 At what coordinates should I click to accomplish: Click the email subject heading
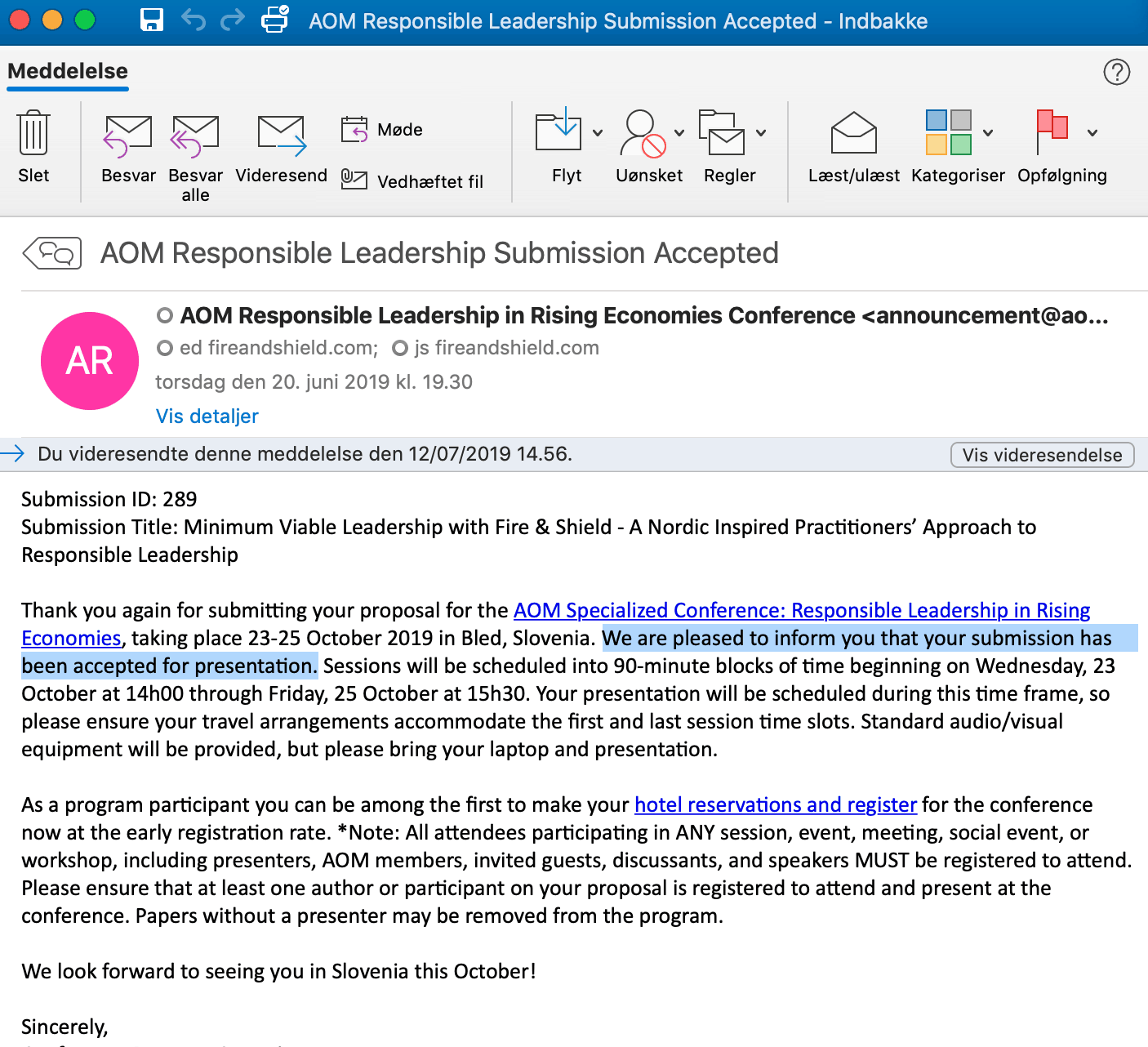pyautogui.click(x=439, y=253)
